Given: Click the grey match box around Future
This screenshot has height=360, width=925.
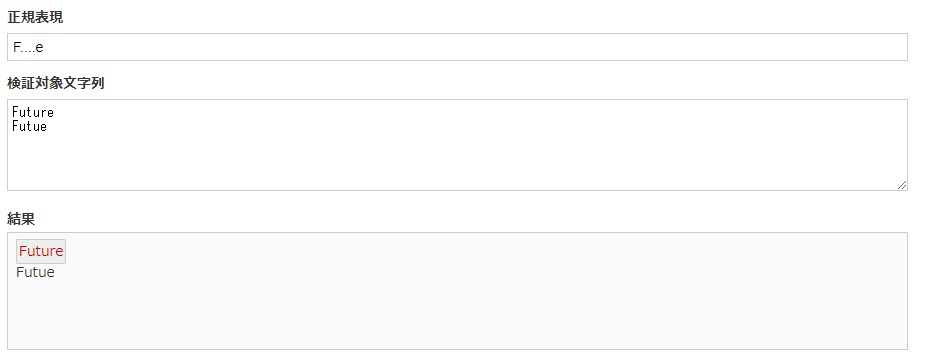Looking at the screenshot, I should coord(41,251).
